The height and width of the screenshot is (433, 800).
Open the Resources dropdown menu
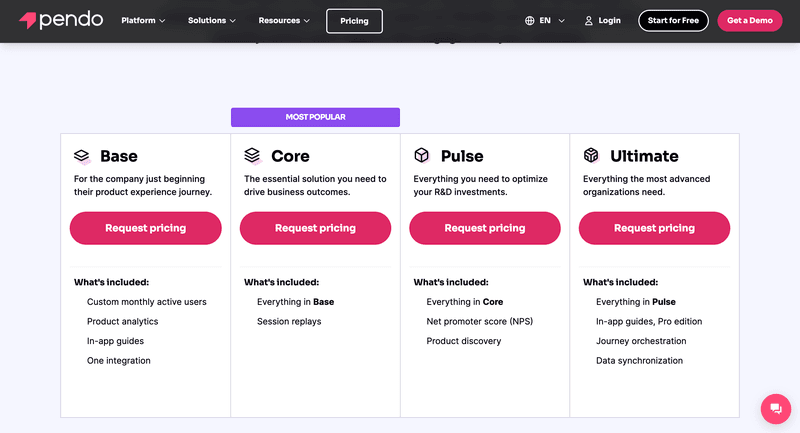(x=284, y=20)
